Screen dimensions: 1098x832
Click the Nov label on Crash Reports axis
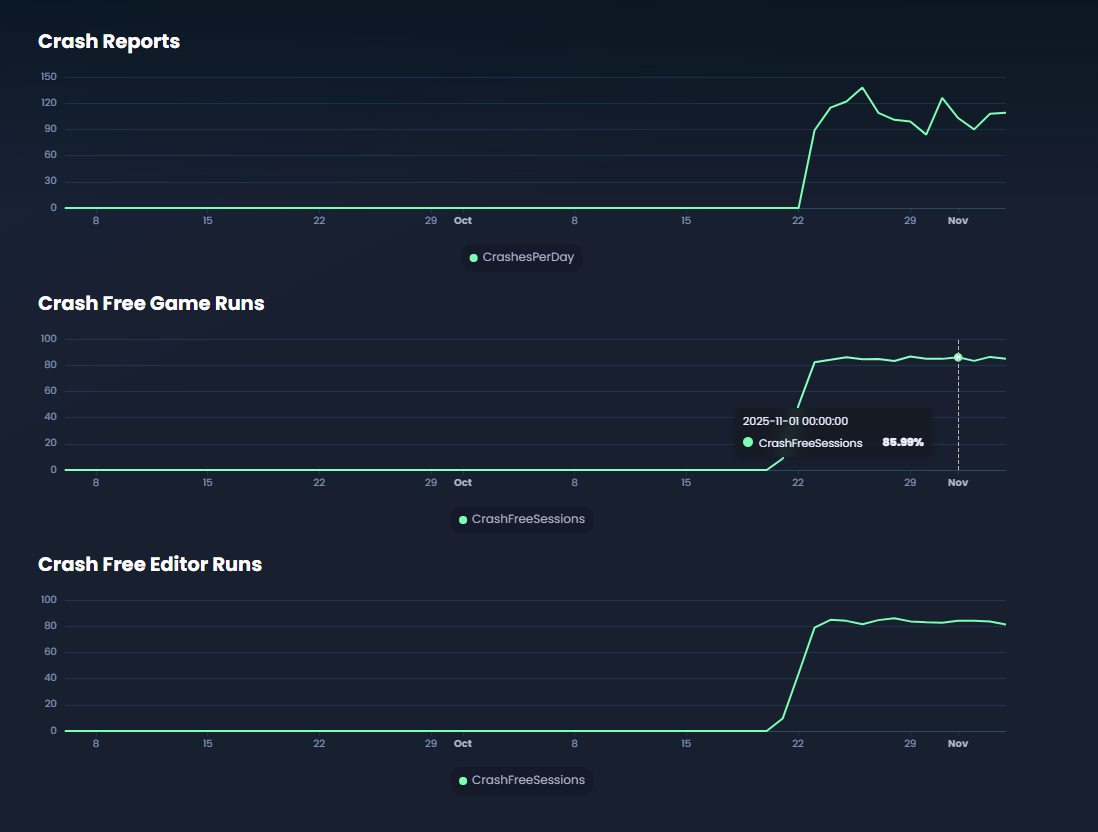click(958, 220)
